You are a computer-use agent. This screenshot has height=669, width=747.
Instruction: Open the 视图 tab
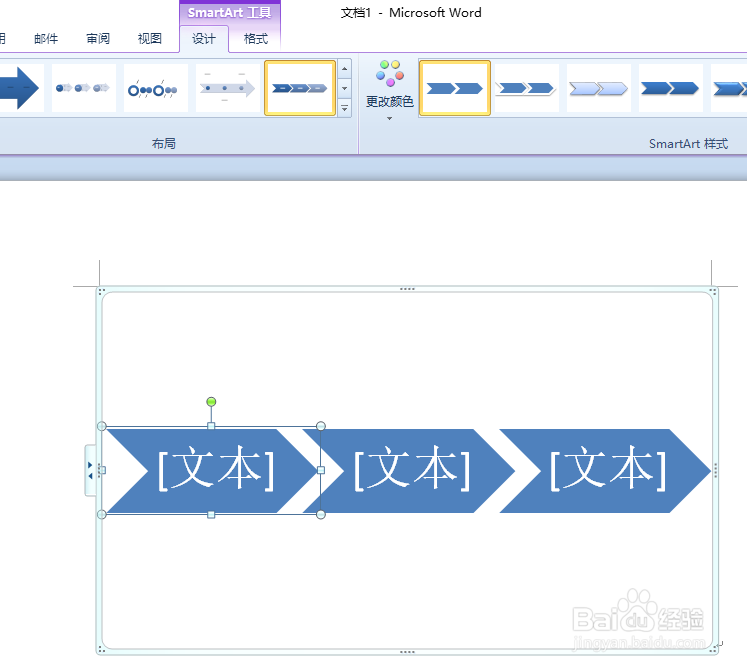[x=150, y=39]
